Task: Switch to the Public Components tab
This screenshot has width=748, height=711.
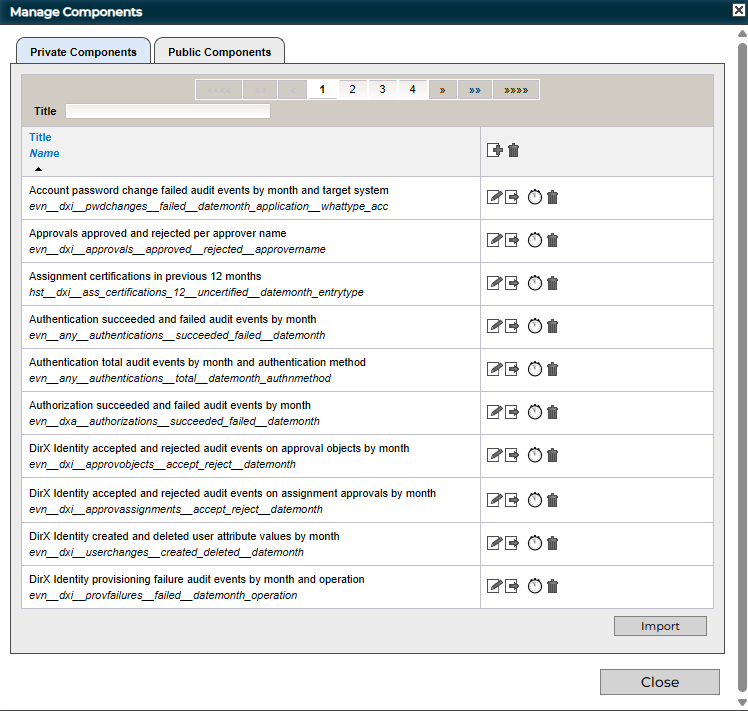Action: 219,52
